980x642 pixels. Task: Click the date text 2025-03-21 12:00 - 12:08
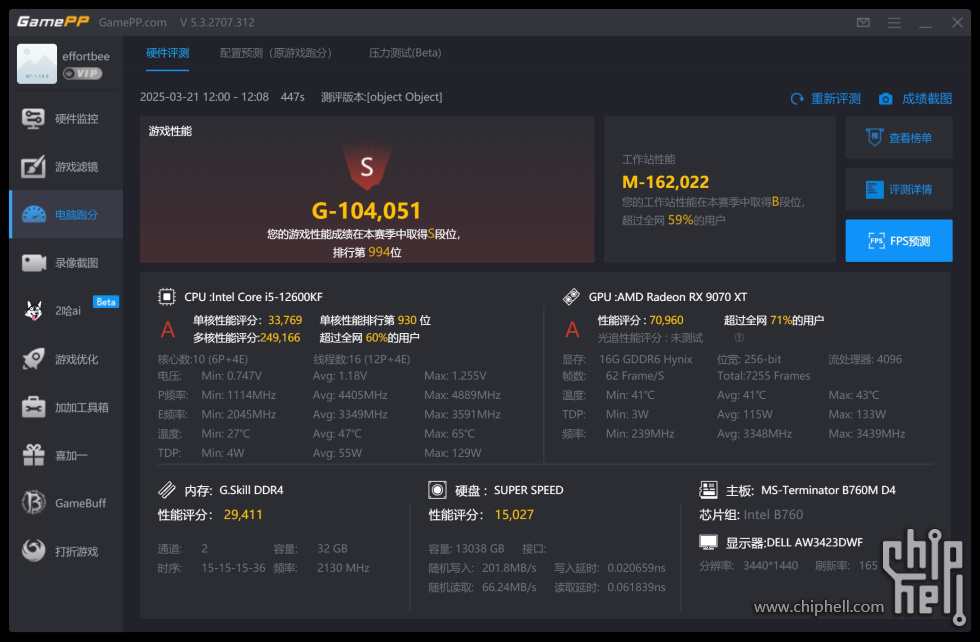tap(204, 97)
